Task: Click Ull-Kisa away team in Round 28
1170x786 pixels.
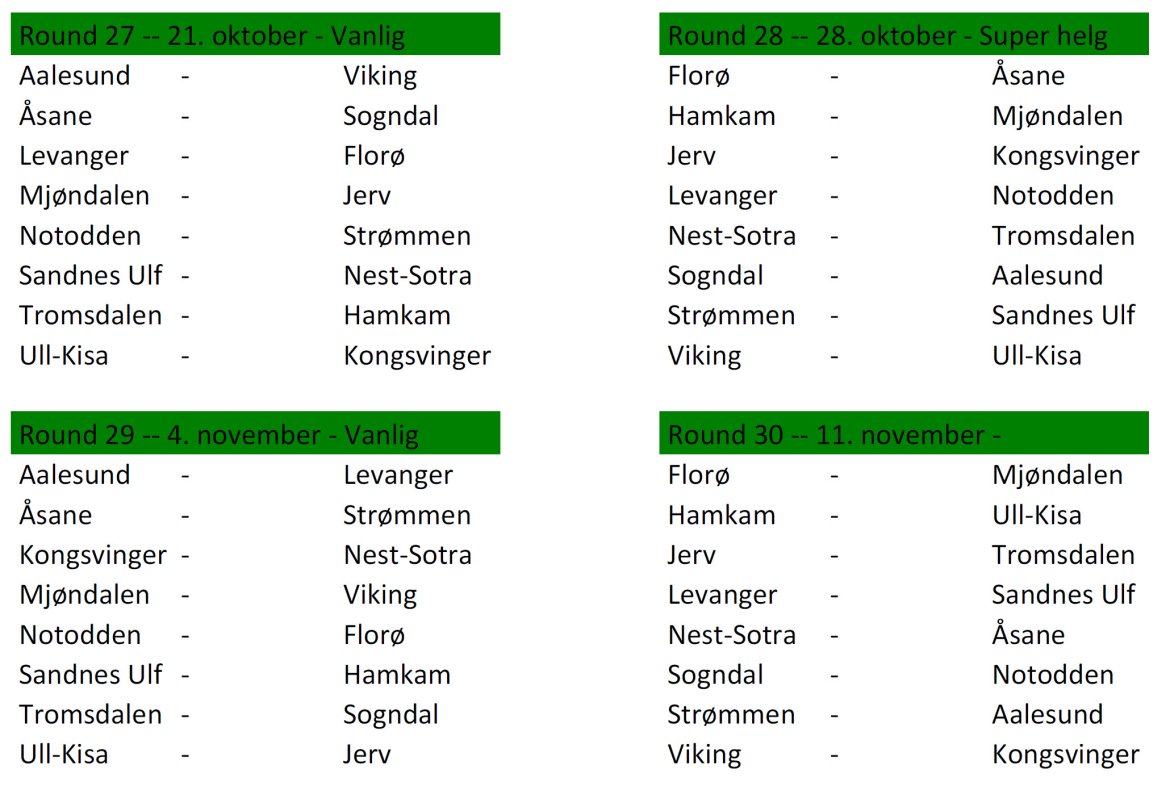Action: (1037, 356)
